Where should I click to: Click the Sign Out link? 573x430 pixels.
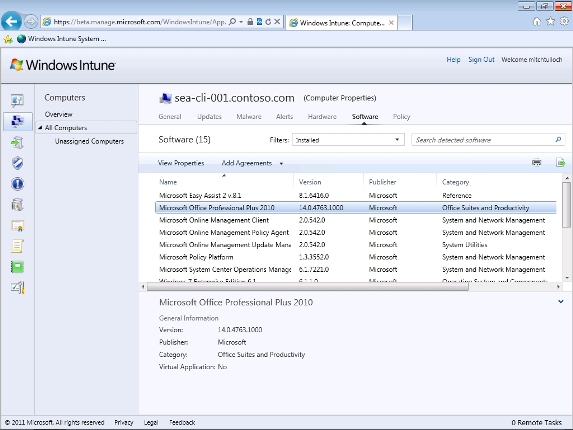pyautogui.click(x=481, y=60)
